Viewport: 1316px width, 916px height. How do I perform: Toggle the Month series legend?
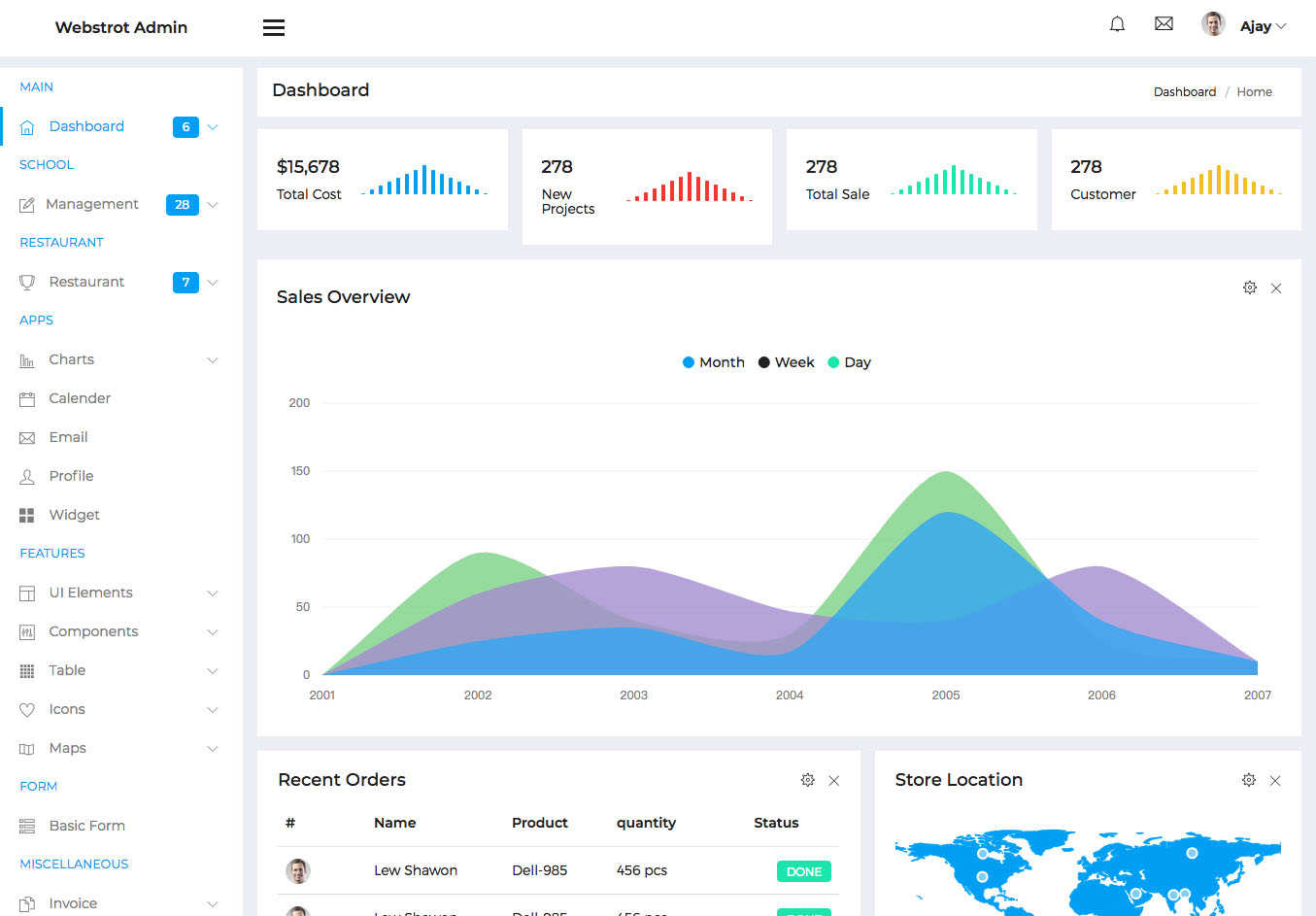pyautogui.click(x=714, y=362)
